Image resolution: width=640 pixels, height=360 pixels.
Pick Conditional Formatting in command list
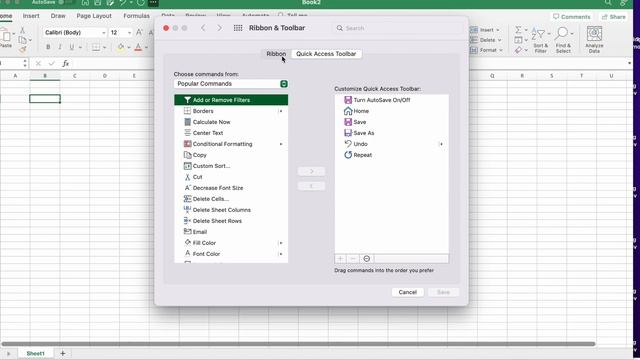click(231, 144)
